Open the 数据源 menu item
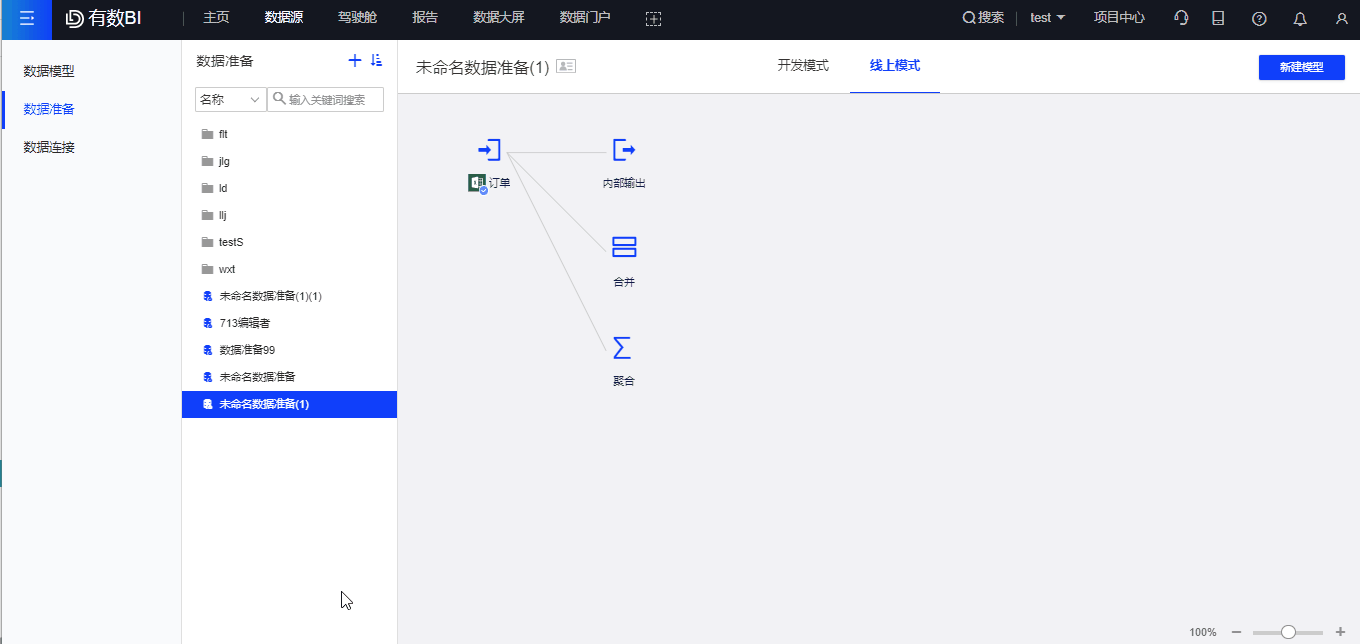This screenshot has height=644, width=1360. (x=283, y=17)
